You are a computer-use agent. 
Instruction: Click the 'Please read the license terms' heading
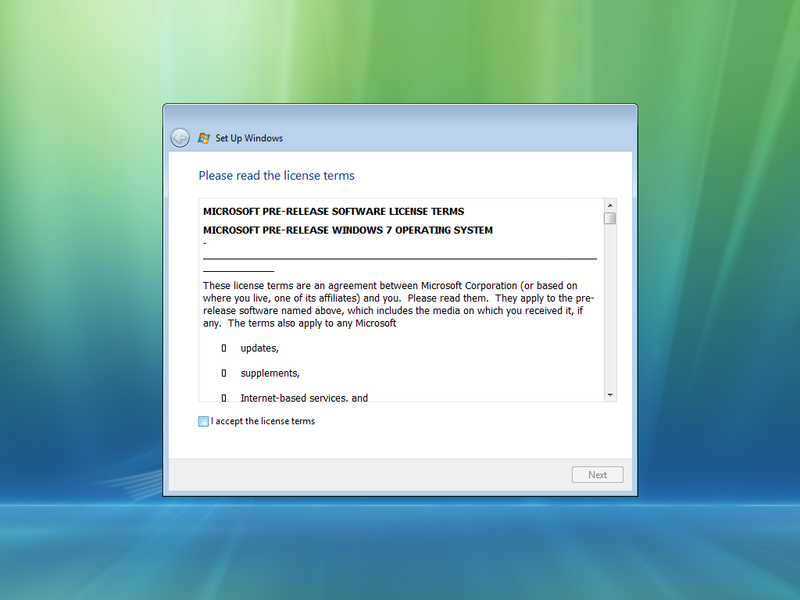pos(276,176)
